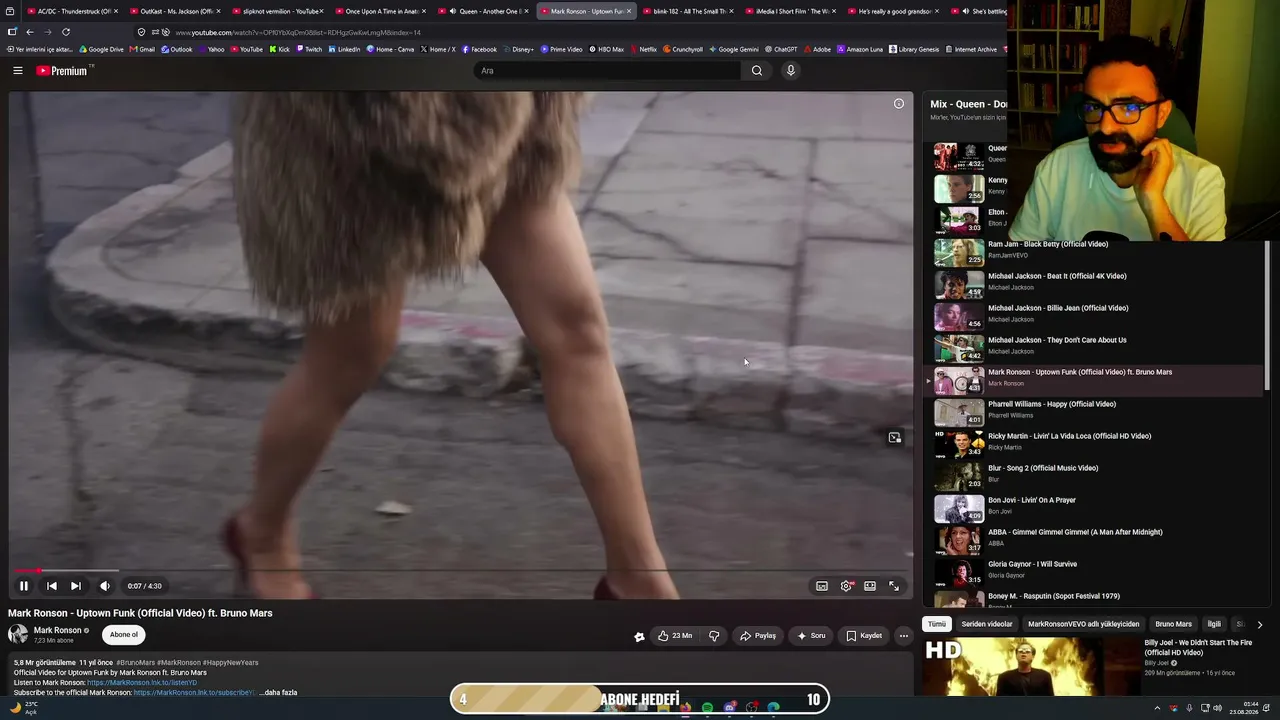Screen dimensions: 1280x720
Task: Expand the description with '...daha fazla'
Action: (x=278, y=693)
